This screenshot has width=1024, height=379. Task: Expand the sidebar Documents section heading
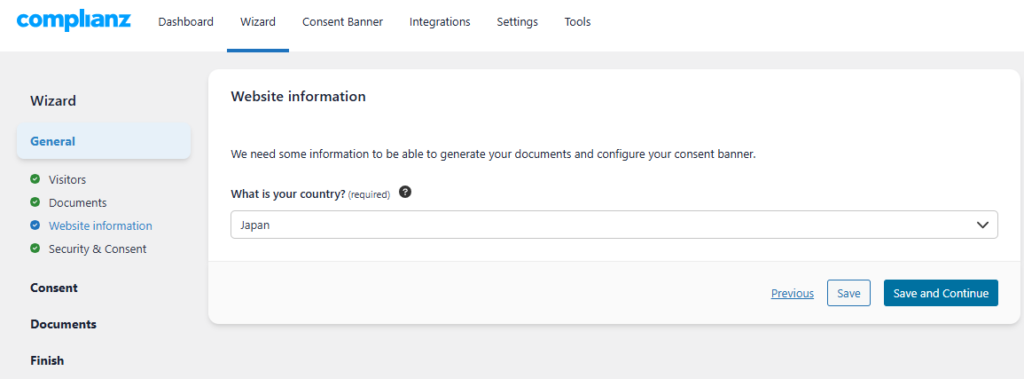click(x=63, y=324)
